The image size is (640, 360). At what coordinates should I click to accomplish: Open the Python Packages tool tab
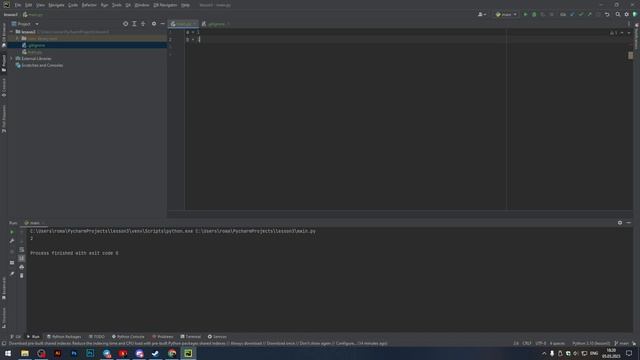coord(64,337)
